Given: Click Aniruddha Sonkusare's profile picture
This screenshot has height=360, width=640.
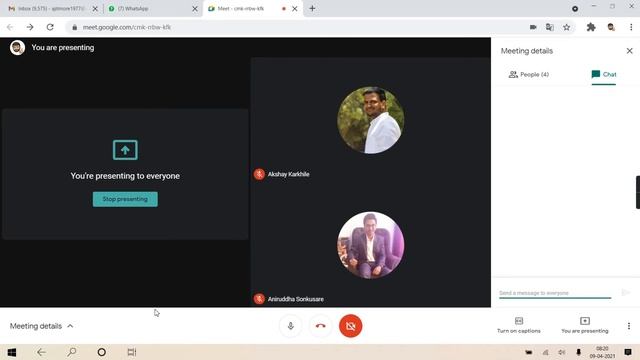Looking at the screenshot, I should (x=371, y=245).
